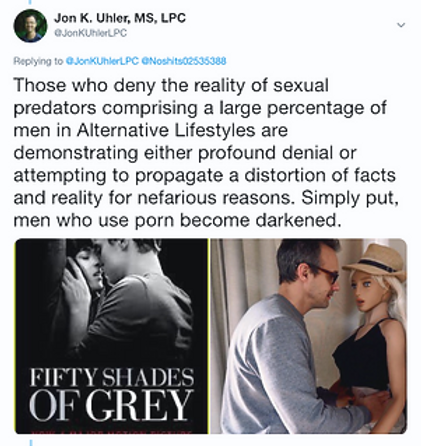Click the blue thread line above the avatar
The image size is (421, 446).
tap(30, 2)
